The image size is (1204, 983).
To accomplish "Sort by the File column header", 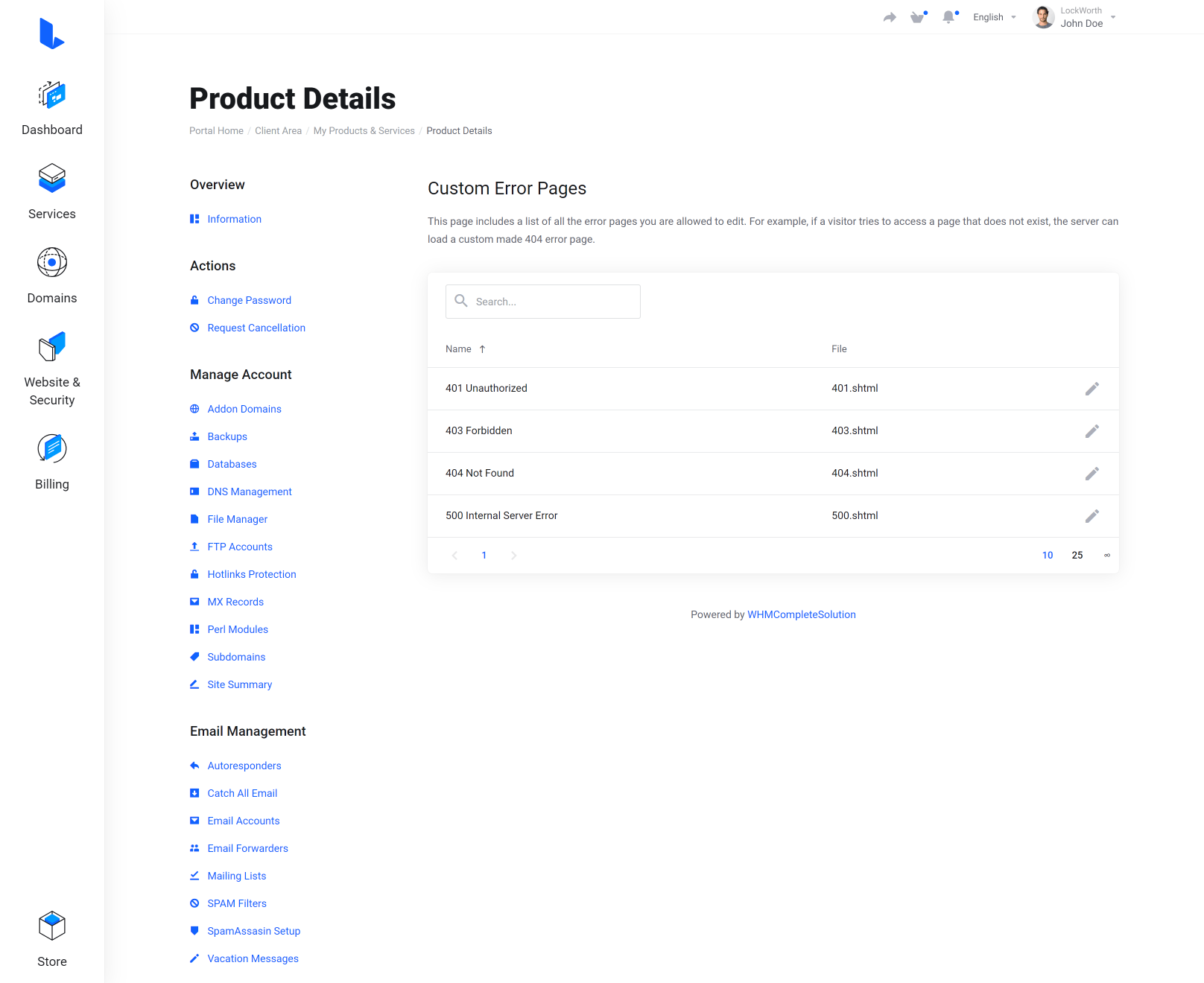I will point(839,349).
